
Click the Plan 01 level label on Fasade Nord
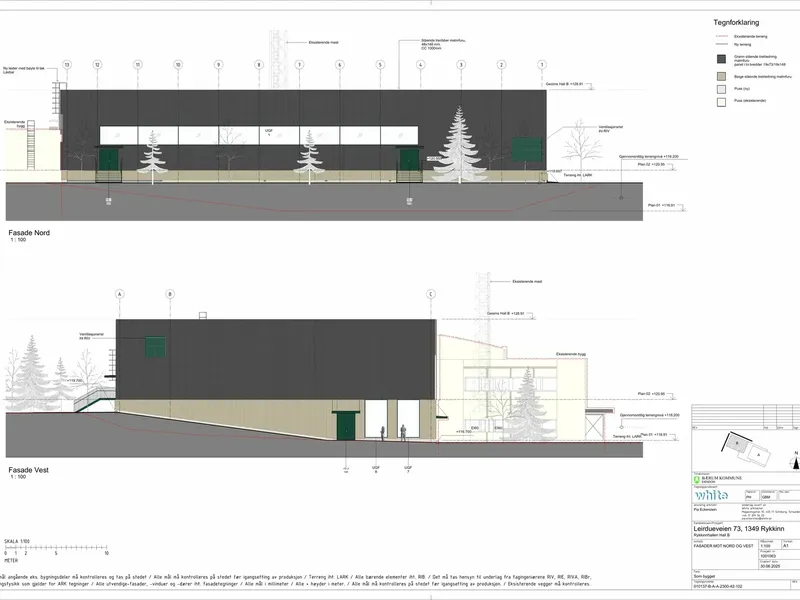(x=661, y=206)
